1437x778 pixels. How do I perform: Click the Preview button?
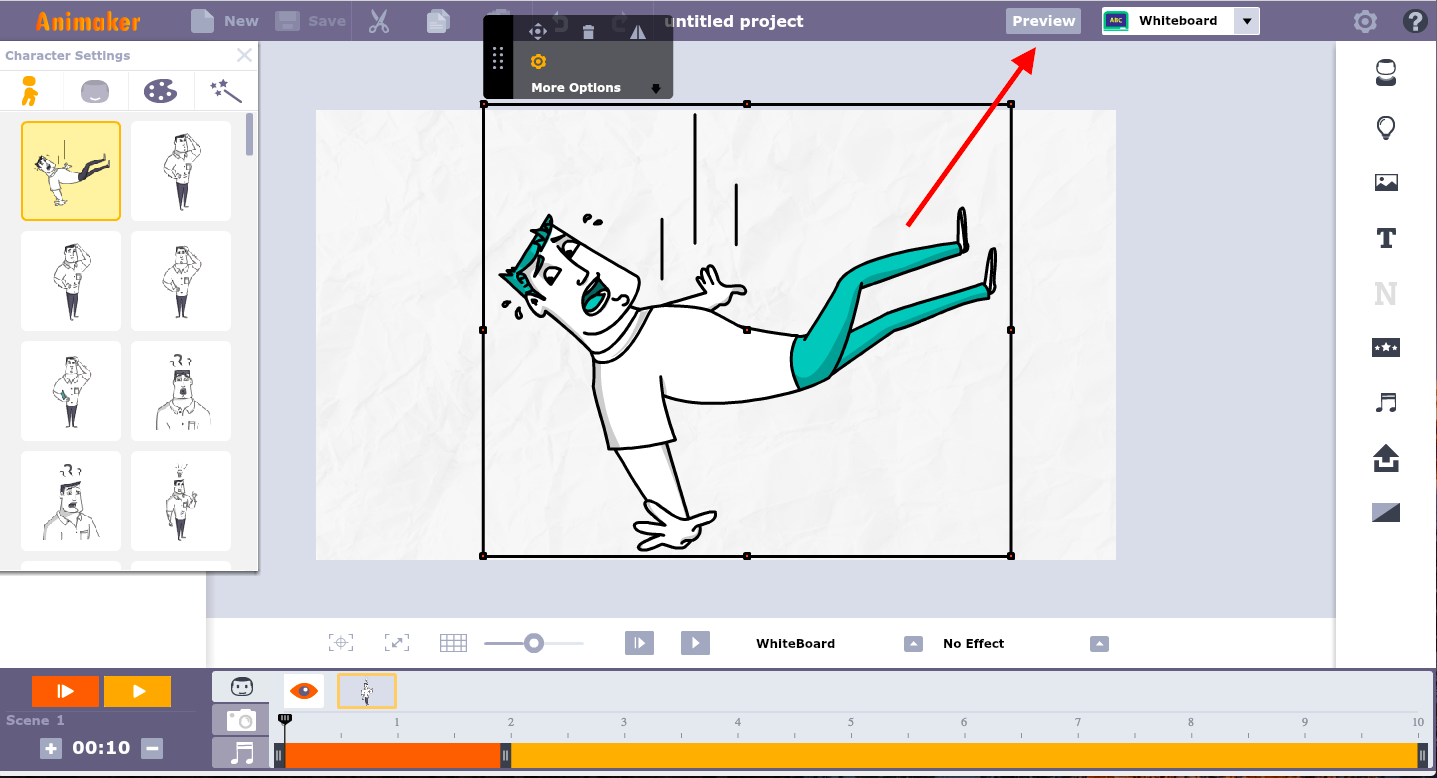click(1043, 20)
